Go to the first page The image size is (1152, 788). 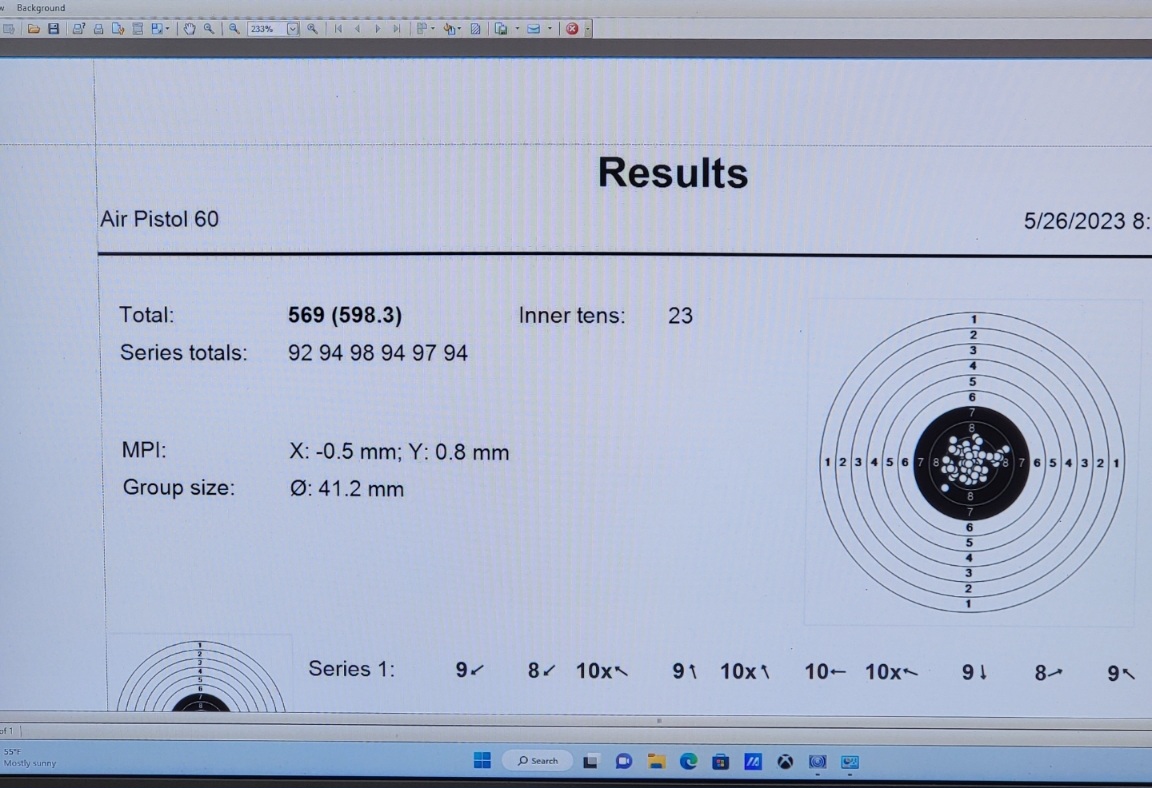click(x=338, y=29)
